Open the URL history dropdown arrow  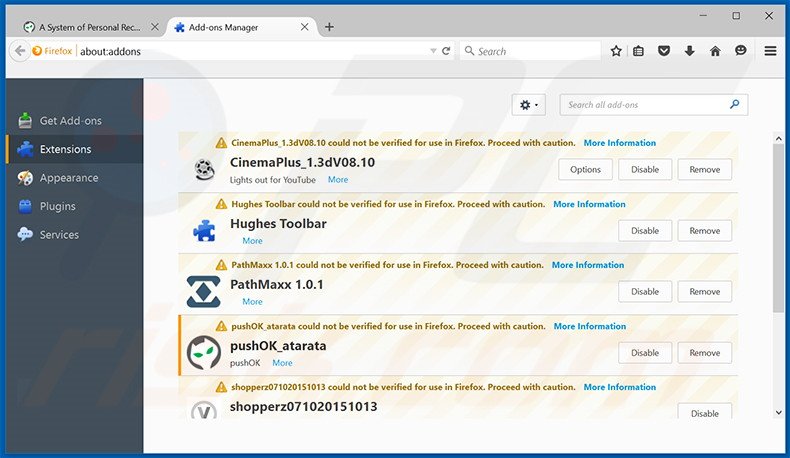(x=433, y=51)
